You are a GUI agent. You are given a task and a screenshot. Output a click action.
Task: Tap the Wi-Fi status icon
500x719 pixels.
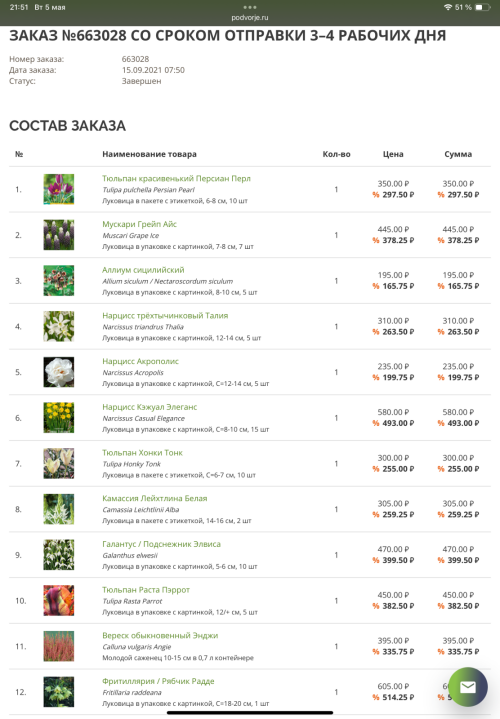pyautogui.click(x=448, y=7)
